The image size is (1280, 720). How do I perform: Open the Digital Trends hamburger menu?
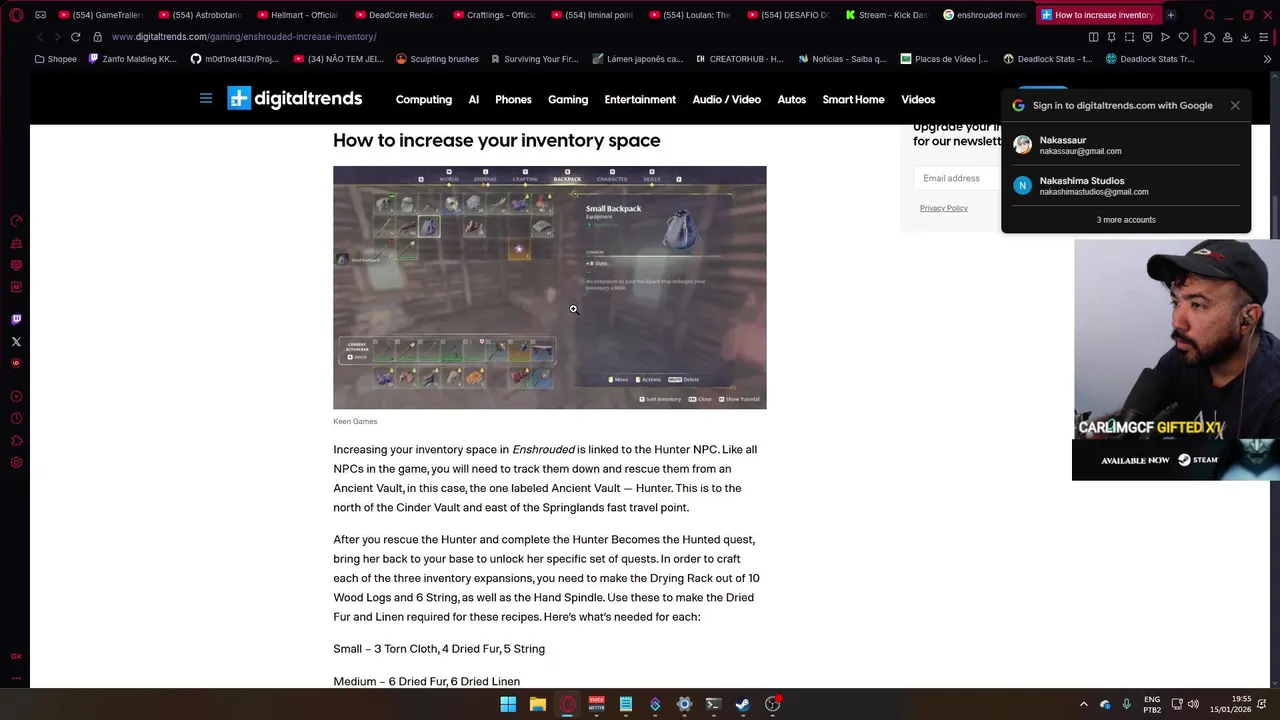point(206,98)
